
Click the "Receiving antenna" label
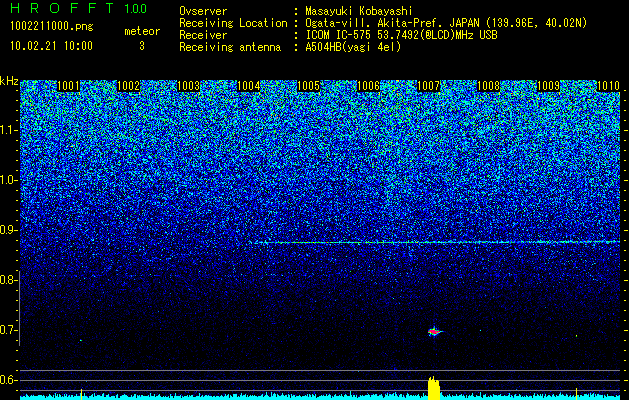point(230,47)
